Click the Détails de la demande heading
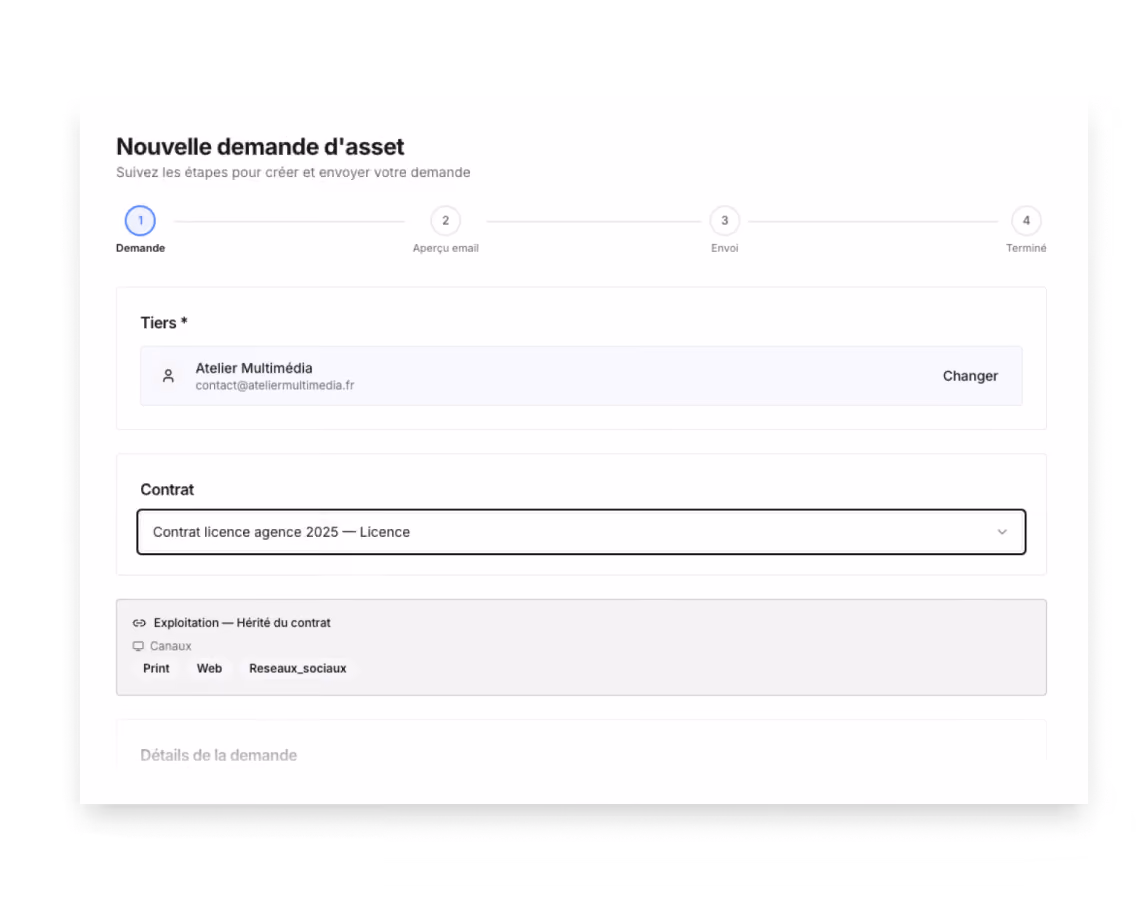Image resolution: width=1136 pixels, height=900 pixels. pos(219,755)
